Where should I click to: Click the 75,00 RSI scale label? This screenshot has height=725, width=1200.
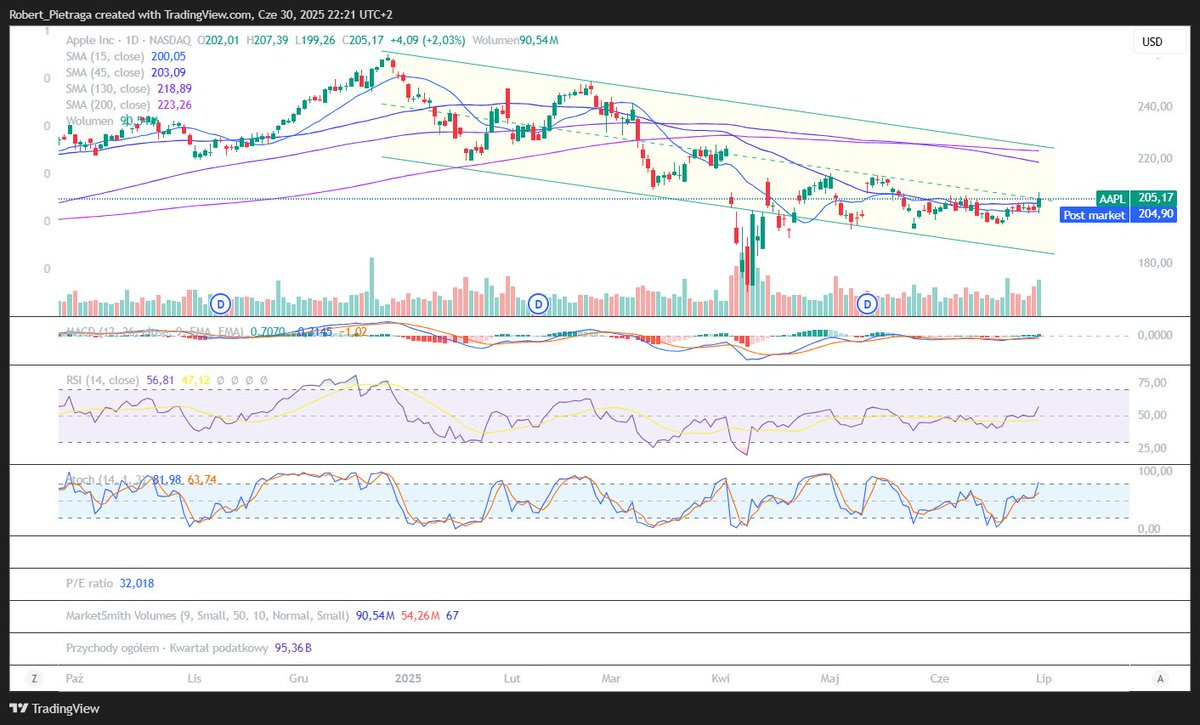pyautogui.click(x=1154, y=383)
